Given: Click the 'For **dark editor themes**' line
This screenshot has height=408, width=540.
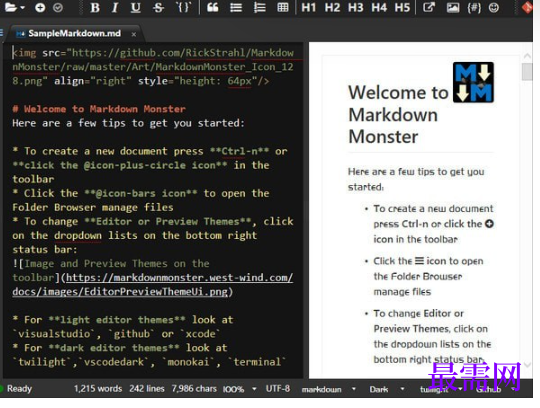Looking at the screenshot, I should 120,348.
